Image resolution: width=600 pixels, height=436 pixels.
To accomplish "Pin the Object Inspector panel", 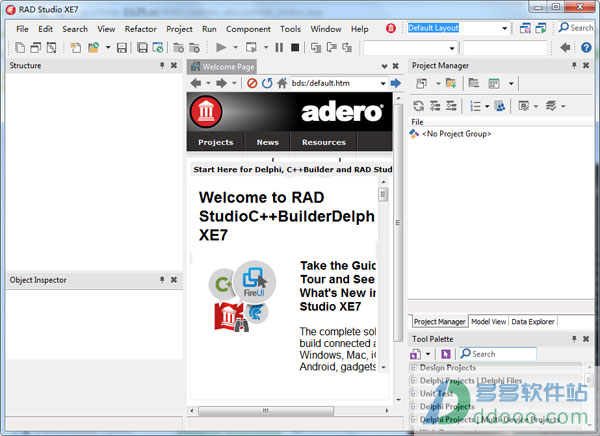I will coord(162,280).
